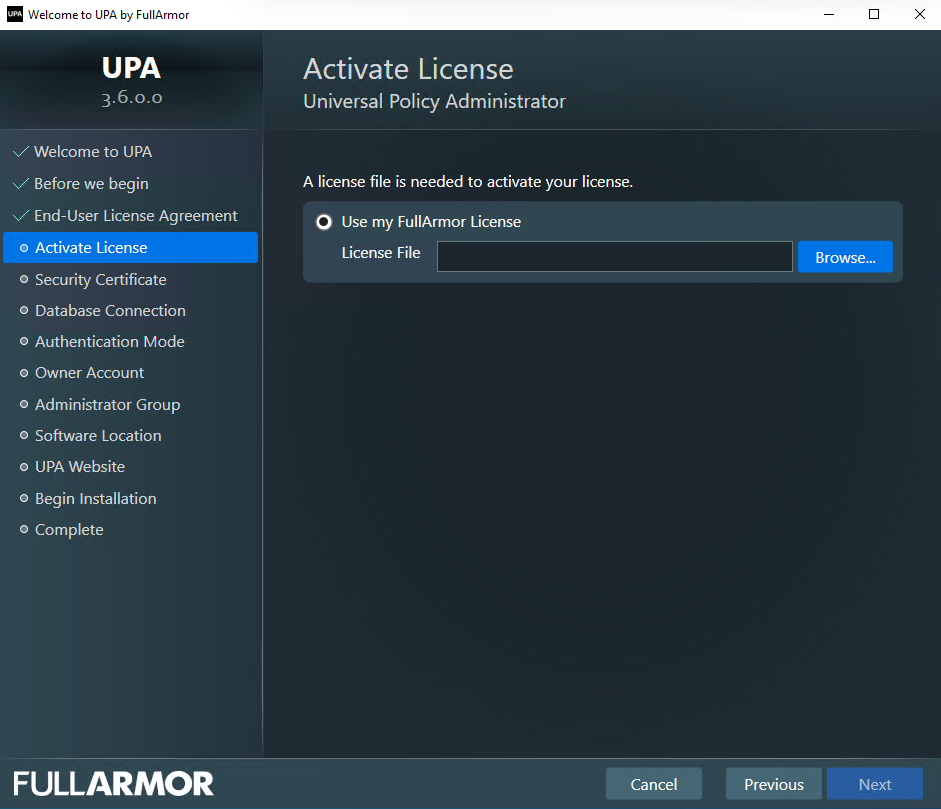The width and height of the screenshot is (941, 809).
Task: Select the 'Before we begin' step
Action: (90, 184)
